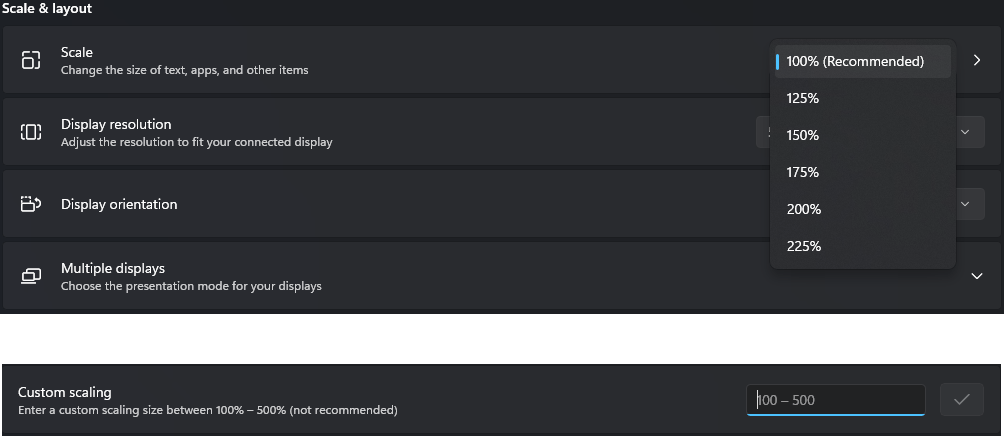Click the Multiple displays row title
This screenshot has height=437, width=1004.
(x=113, y=268)
